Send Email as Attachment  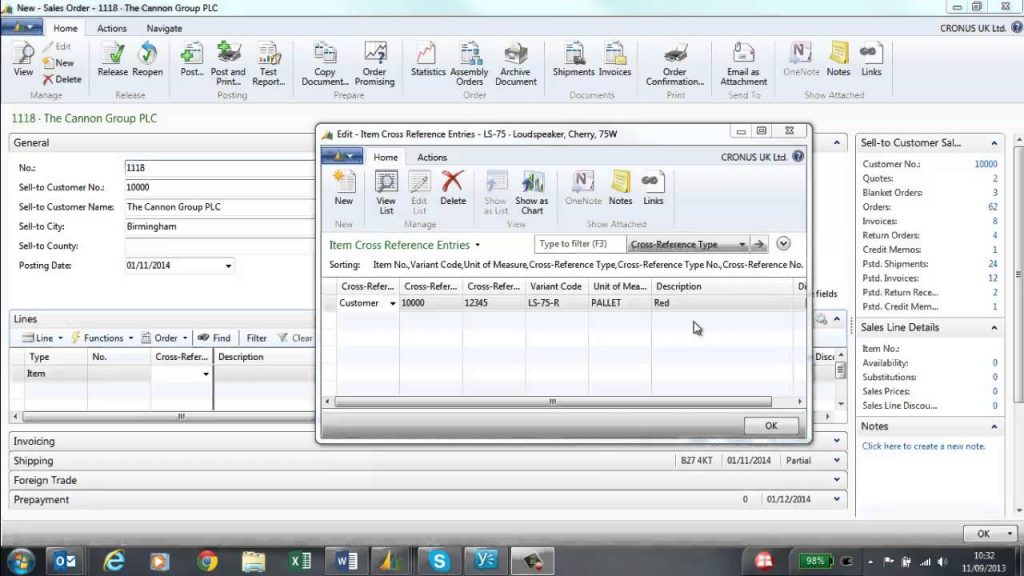coord(743,64)
